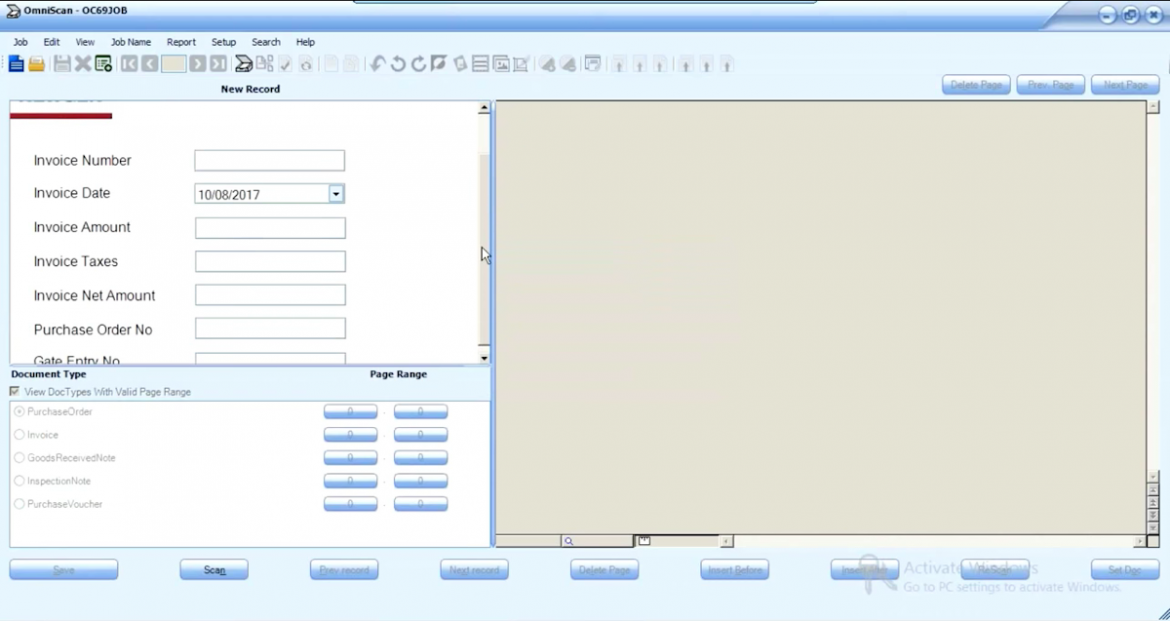This screenshot has height=621, width=1170.
Task: Open the Search menu for queries
Action: (x=265, y=42)
